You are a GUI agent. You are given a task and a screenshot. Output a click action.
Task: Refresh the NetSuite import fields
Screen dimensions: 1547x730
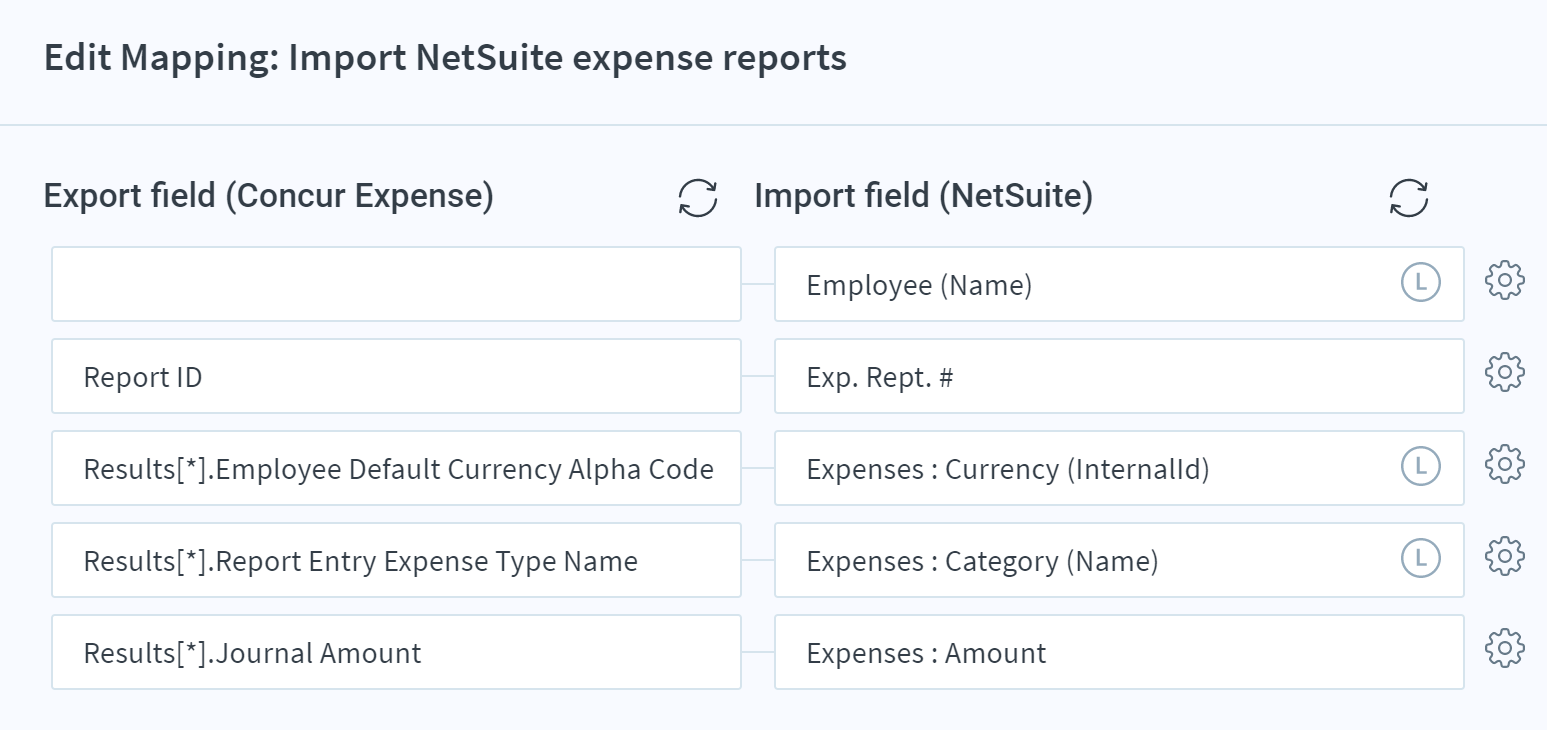tap(1409, 197)
